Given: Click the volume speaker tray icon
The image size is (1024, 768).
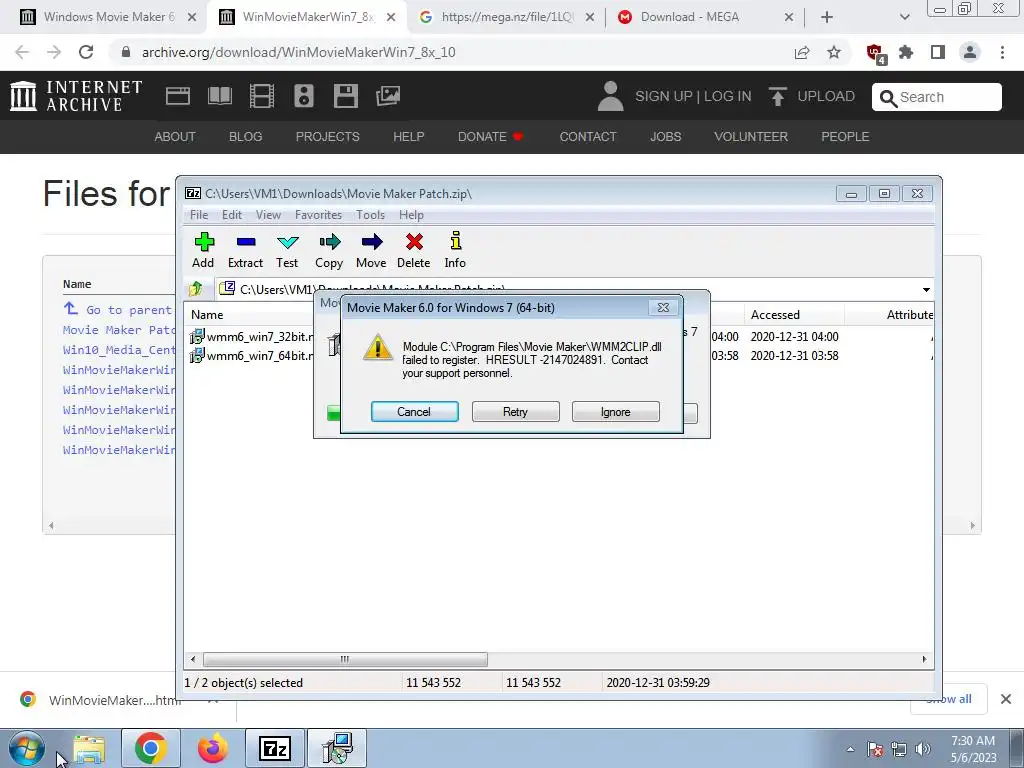Looking at the screenshot, I should 923,749.
